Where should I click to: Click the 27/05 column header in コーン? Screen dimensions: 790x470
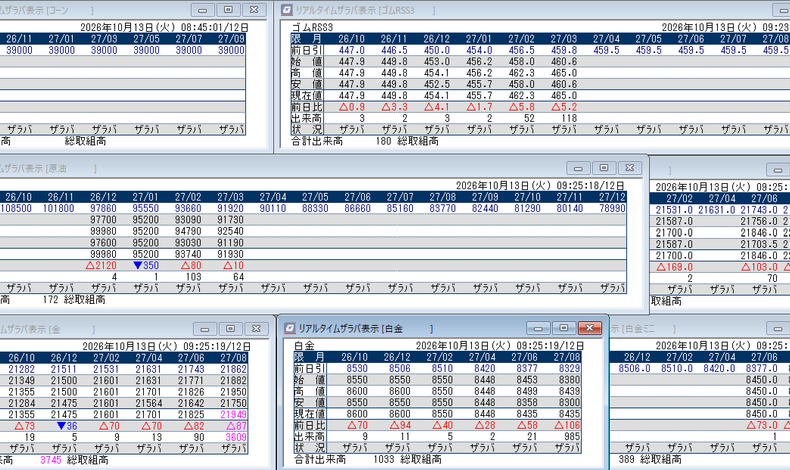coord(146,39)
